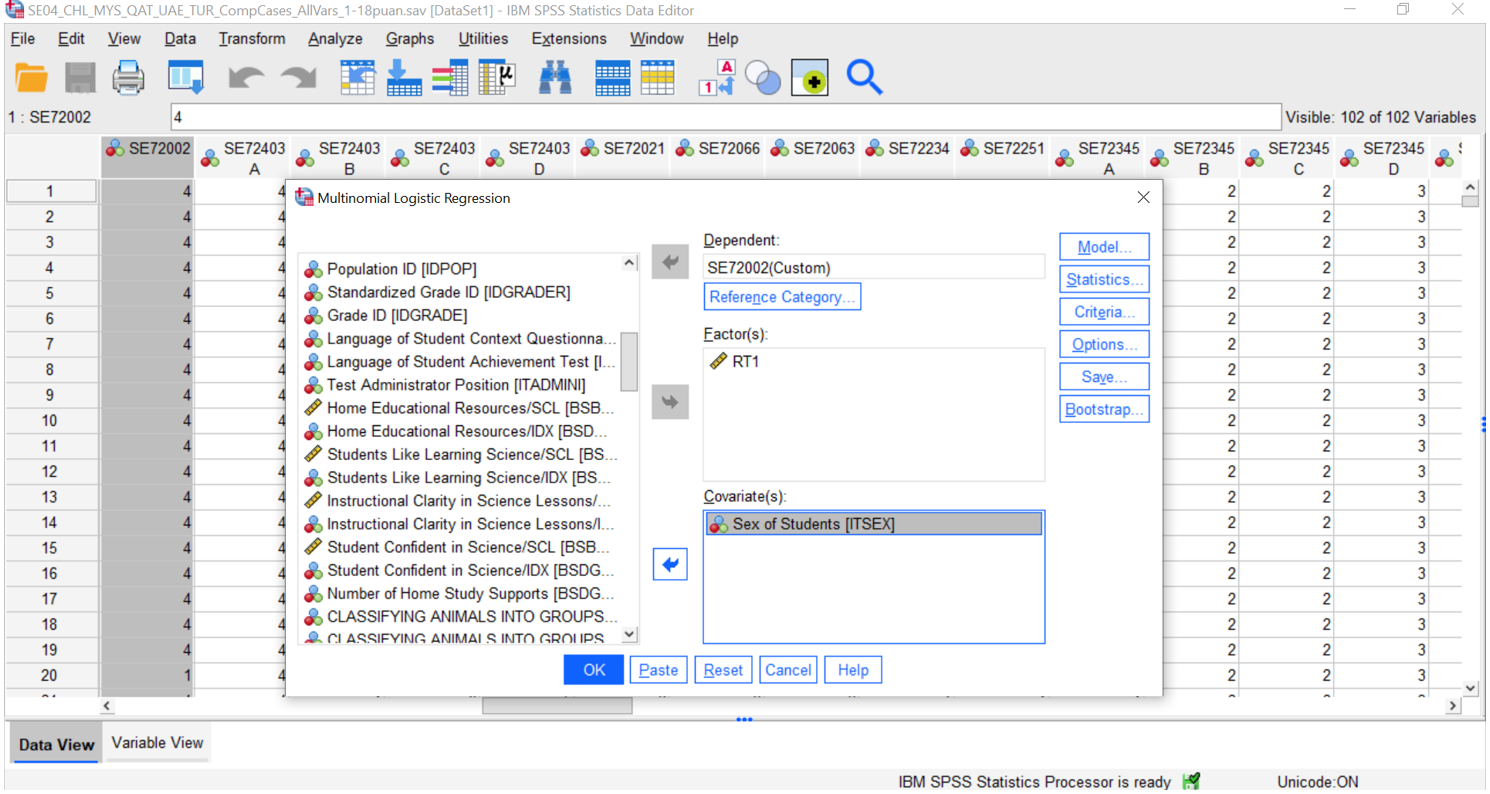This screenshot has width=1490, height=794.
Task: Click OK to run regression
Action: click(594, 670)
